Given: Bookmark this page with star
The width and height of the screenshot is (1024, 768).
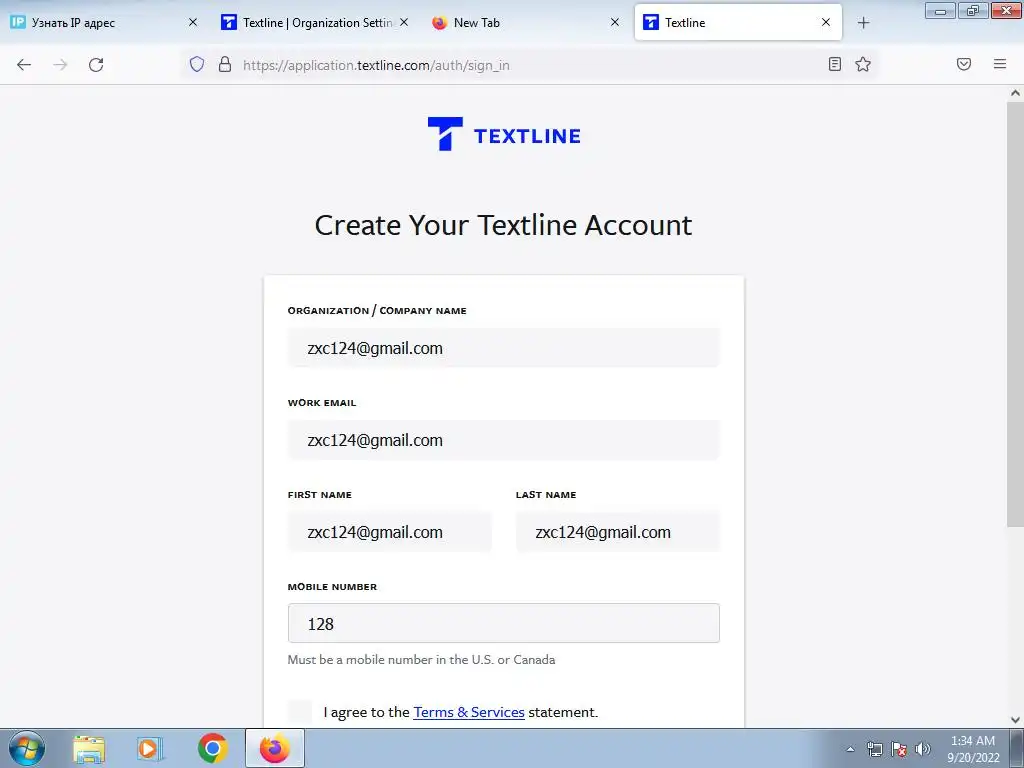Looking at the screenshot, I should click(x=863, y=64).
